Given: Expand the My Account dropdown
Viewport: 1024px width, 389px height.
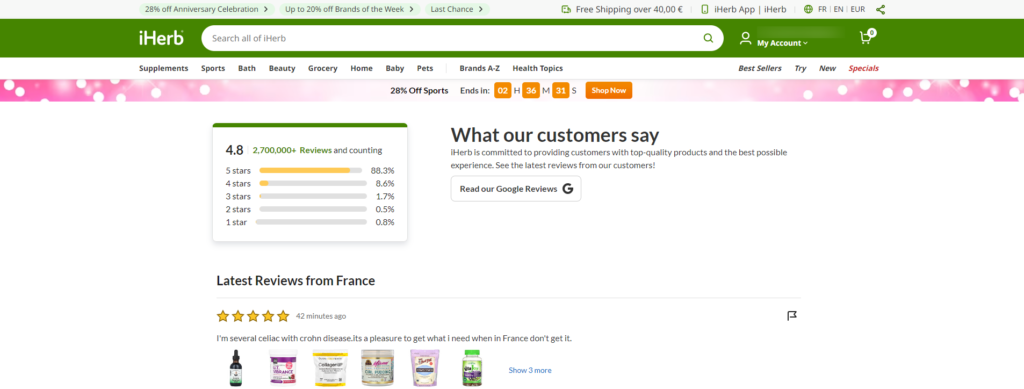Looking at the screenshot, I should [x=782, y=43].
